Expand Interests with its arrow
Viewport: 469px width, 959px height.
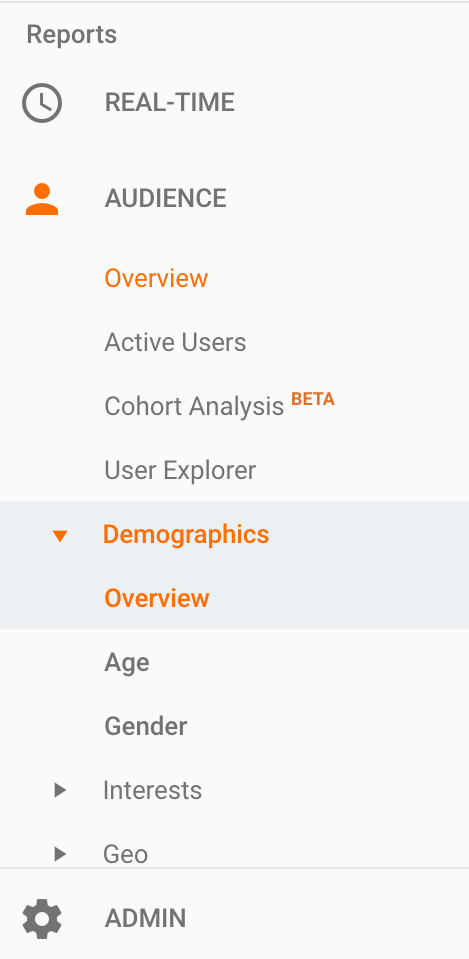coord(59,790)
